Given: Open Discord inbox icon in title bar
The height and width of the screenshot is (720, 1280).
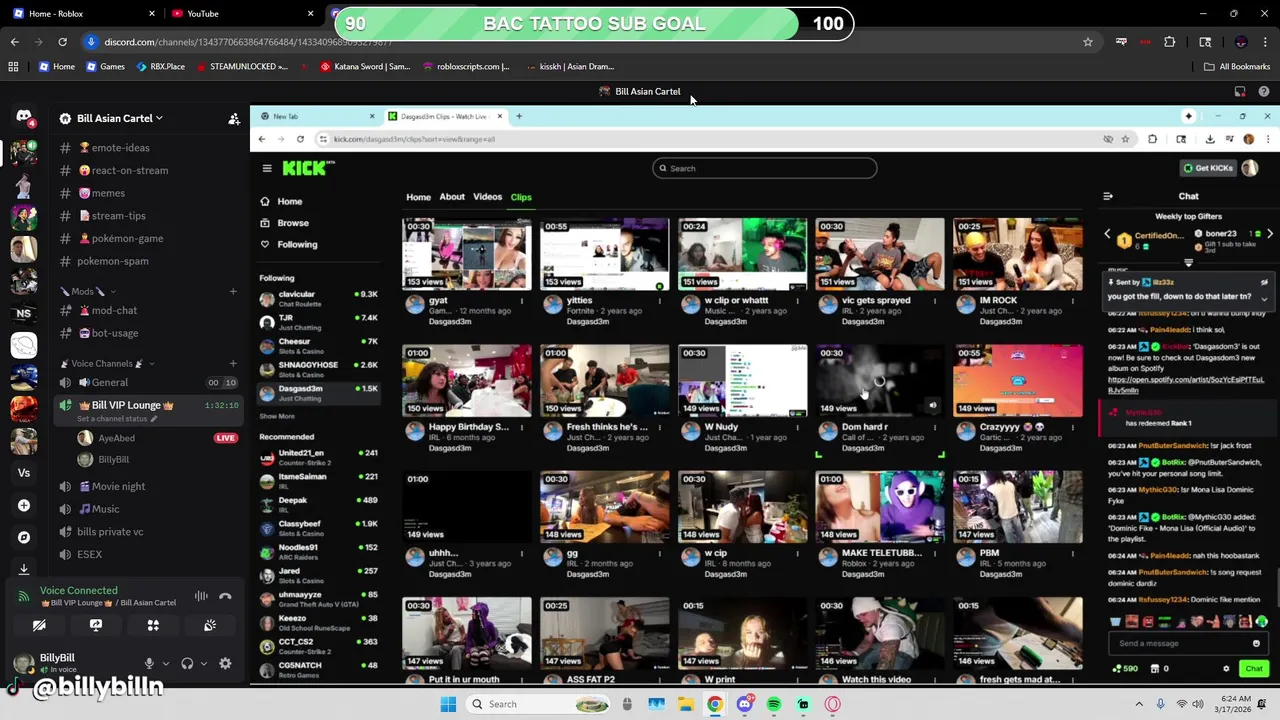Looking at the screenshot, I should [x=1240, y=92].
